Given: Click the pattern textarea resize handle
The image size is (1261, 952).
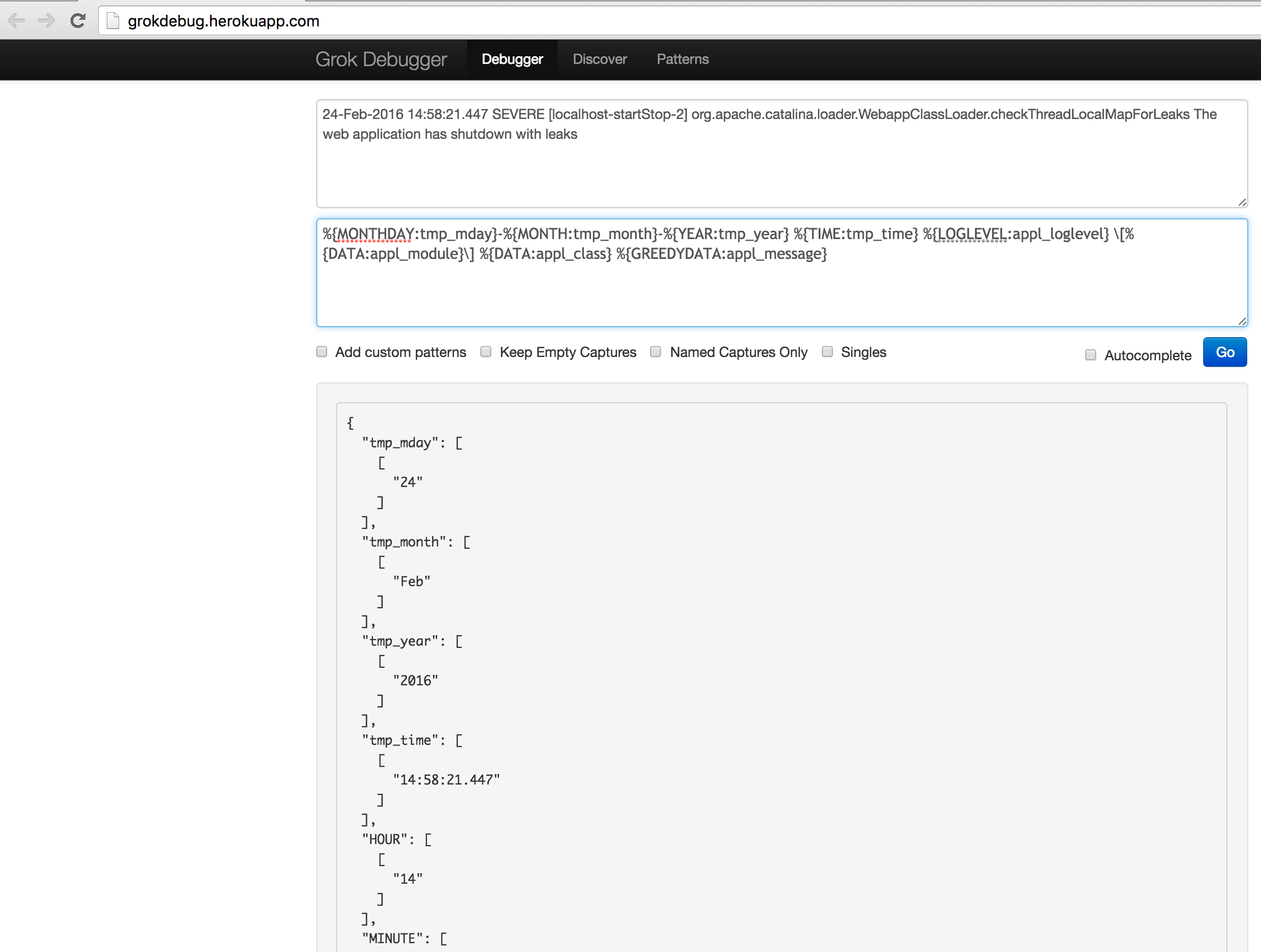Looking at the screenshot, I should point(1242,322).
